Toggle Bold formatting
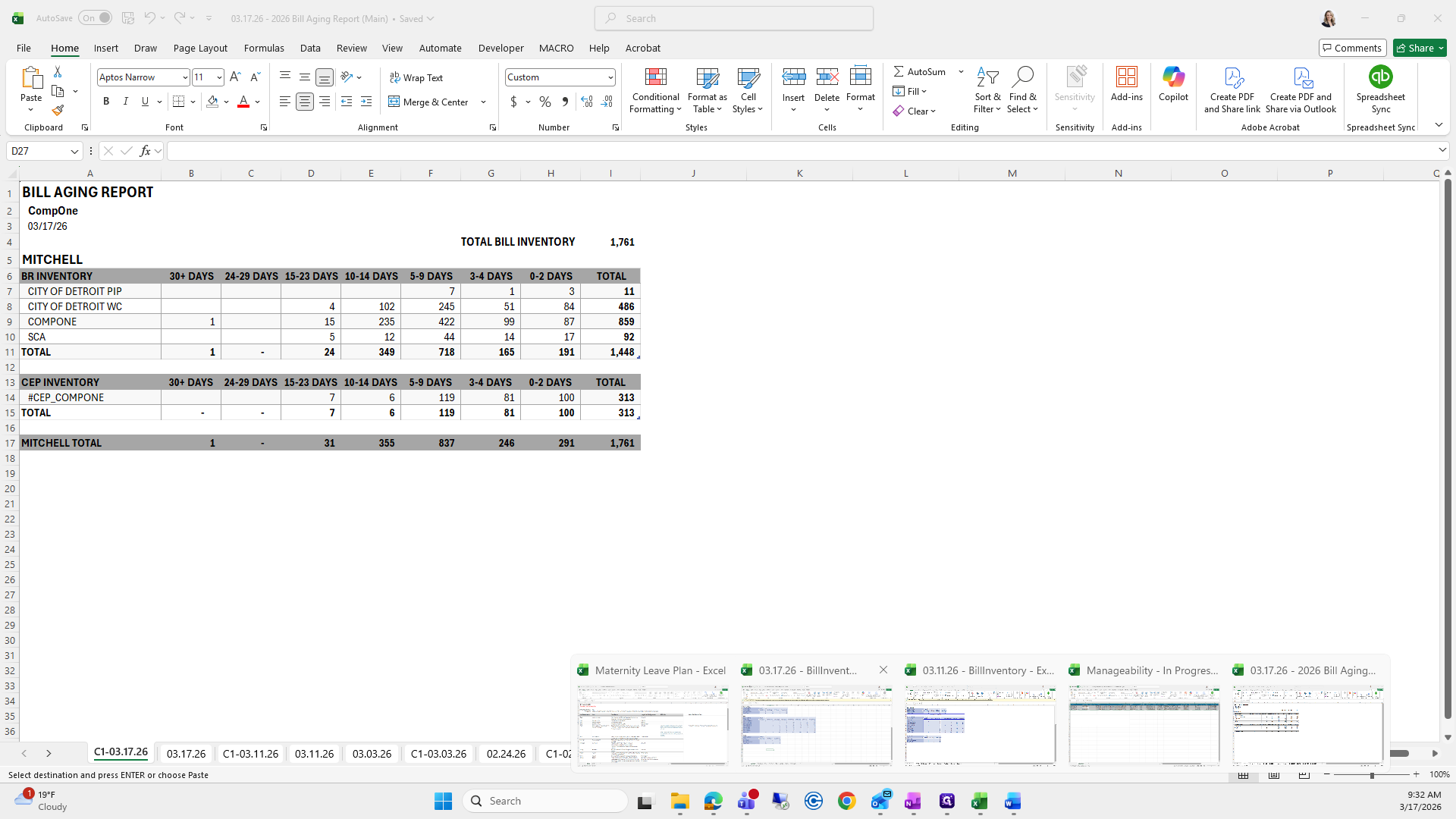1456x819 pixels. [x=106, y=102]
